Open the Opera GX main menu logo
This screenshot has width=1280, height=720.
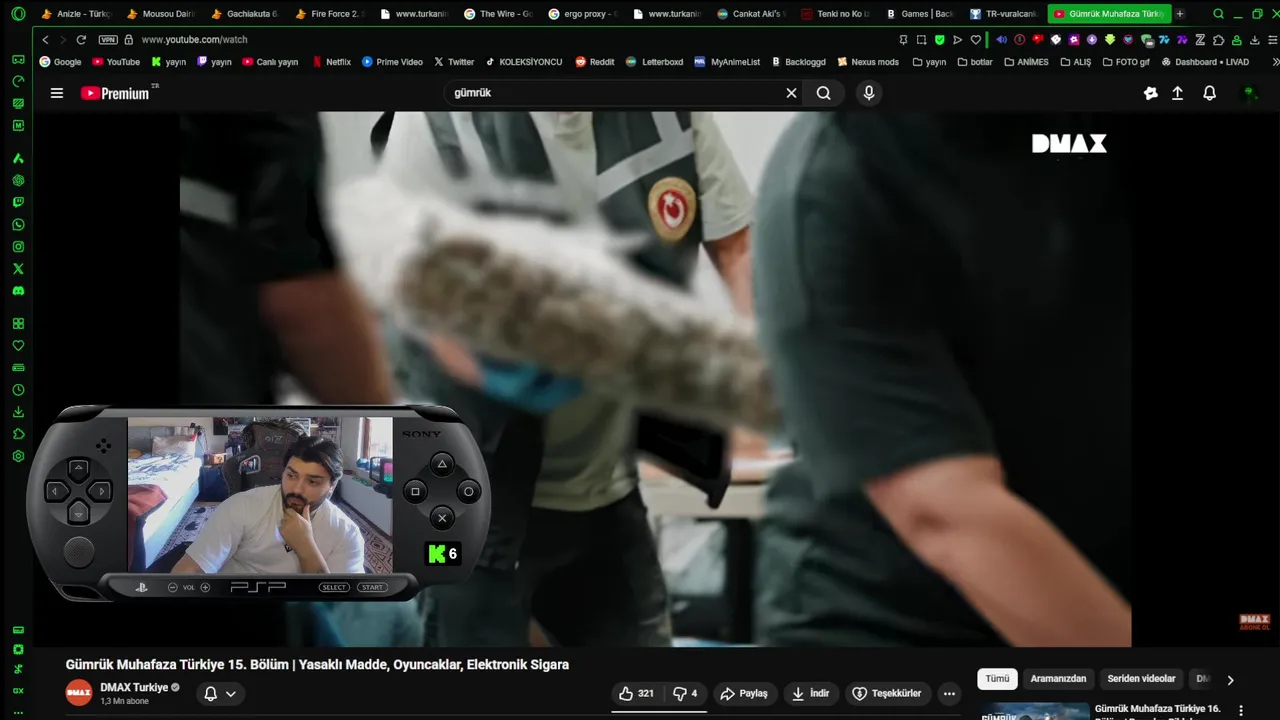coord(18,14)
